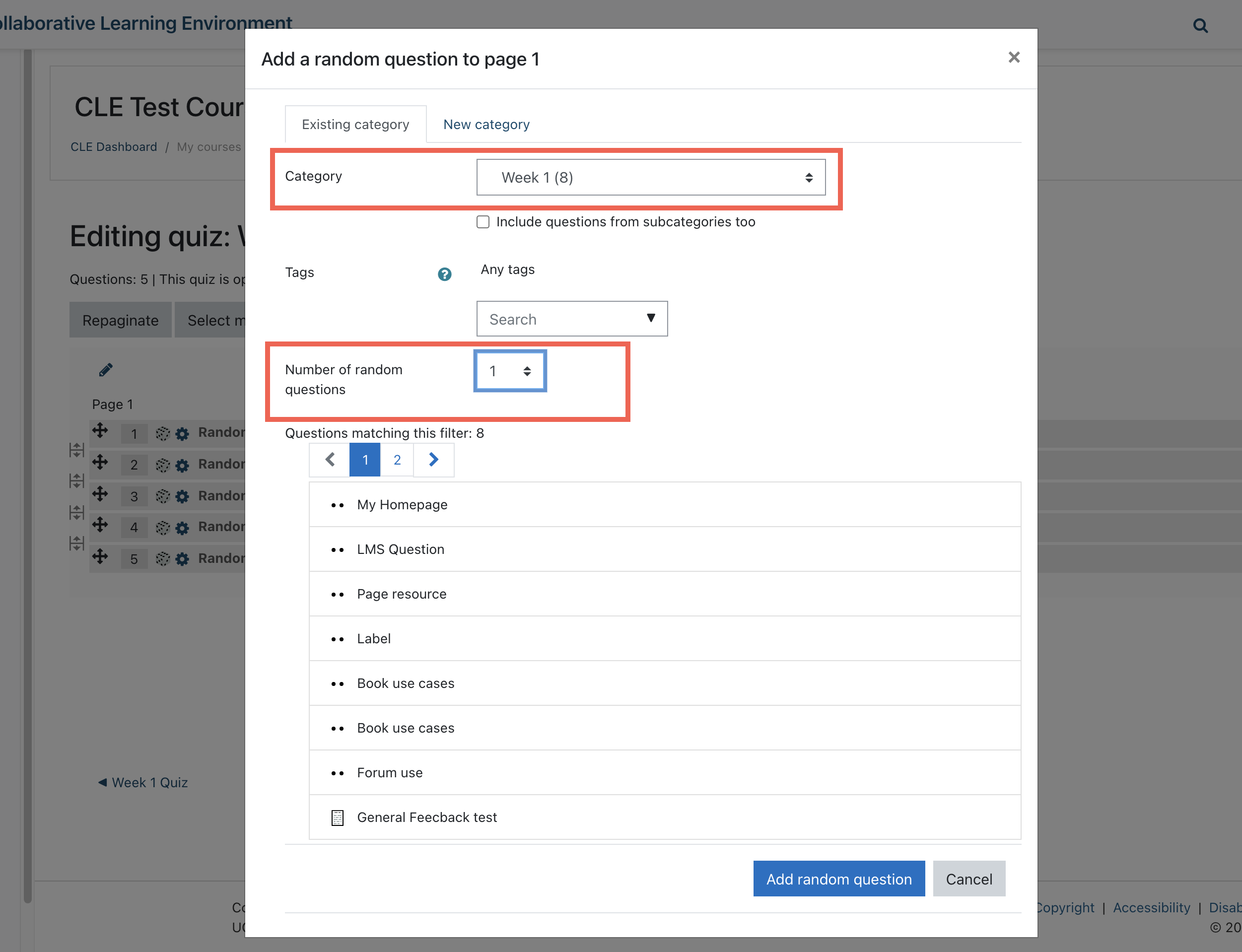Click the previous page chevron in pagination
Screen dimensions: 1242x952
330,460
